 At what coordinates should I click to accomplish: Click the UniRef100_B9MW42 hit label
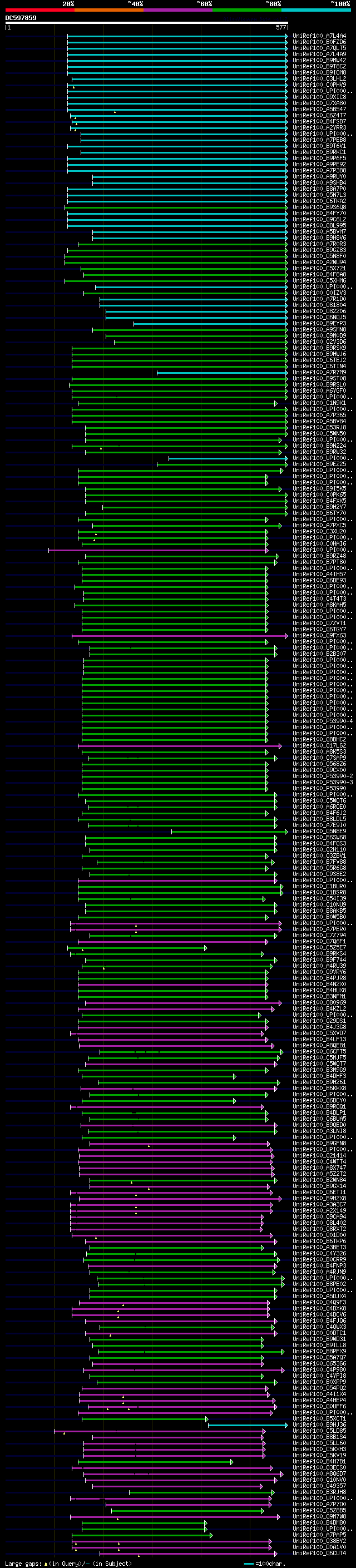pyautogui.click(x=319, y=60)
